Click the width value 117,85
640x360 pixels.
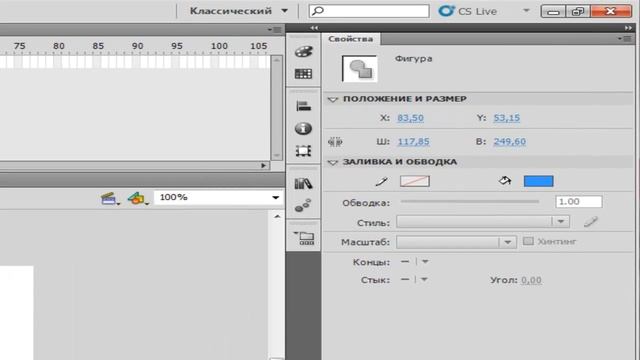(x=413, y=142)
